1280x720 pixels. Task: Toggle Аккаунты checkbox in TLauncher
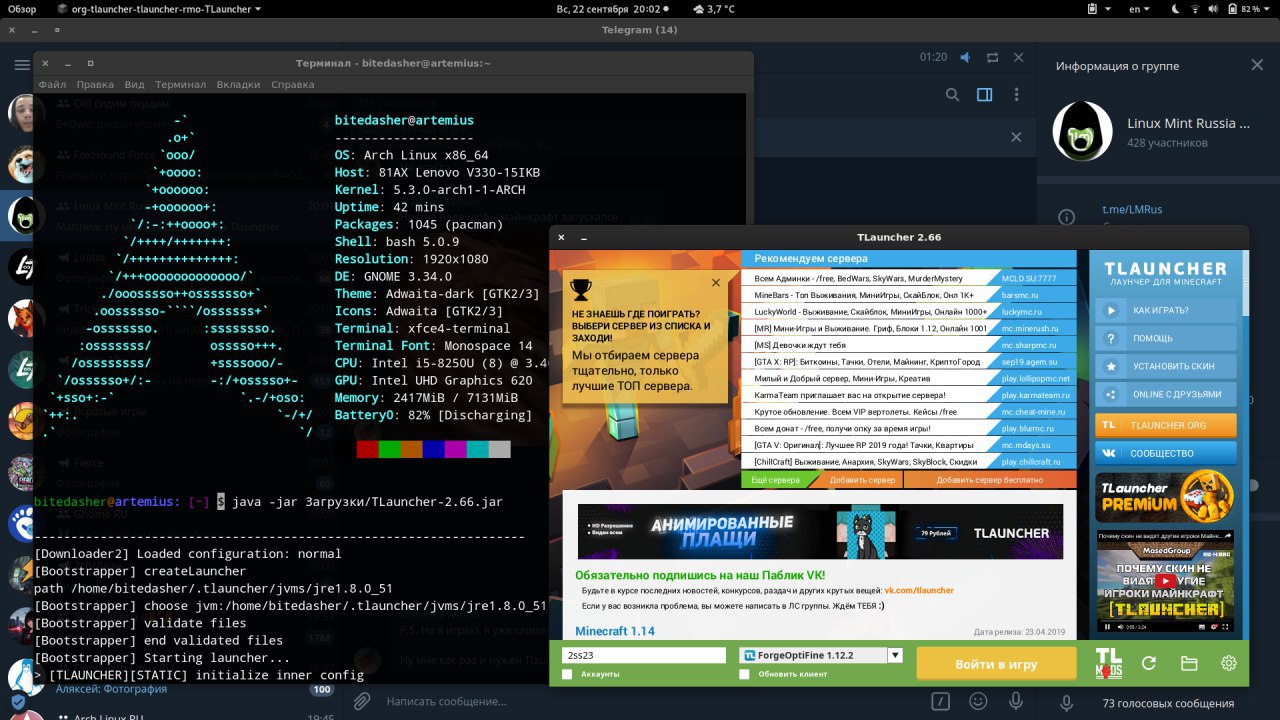click(567, 674)
